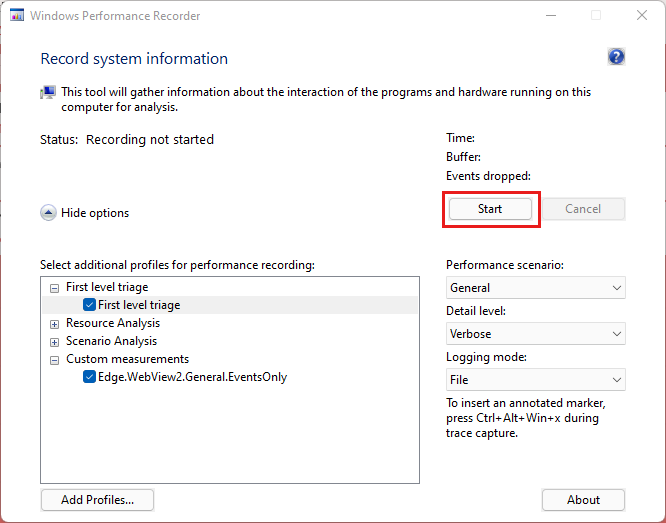Open the Detail level dropdown set to Verbose
This screenshot has height=523, width=666.
536,334
